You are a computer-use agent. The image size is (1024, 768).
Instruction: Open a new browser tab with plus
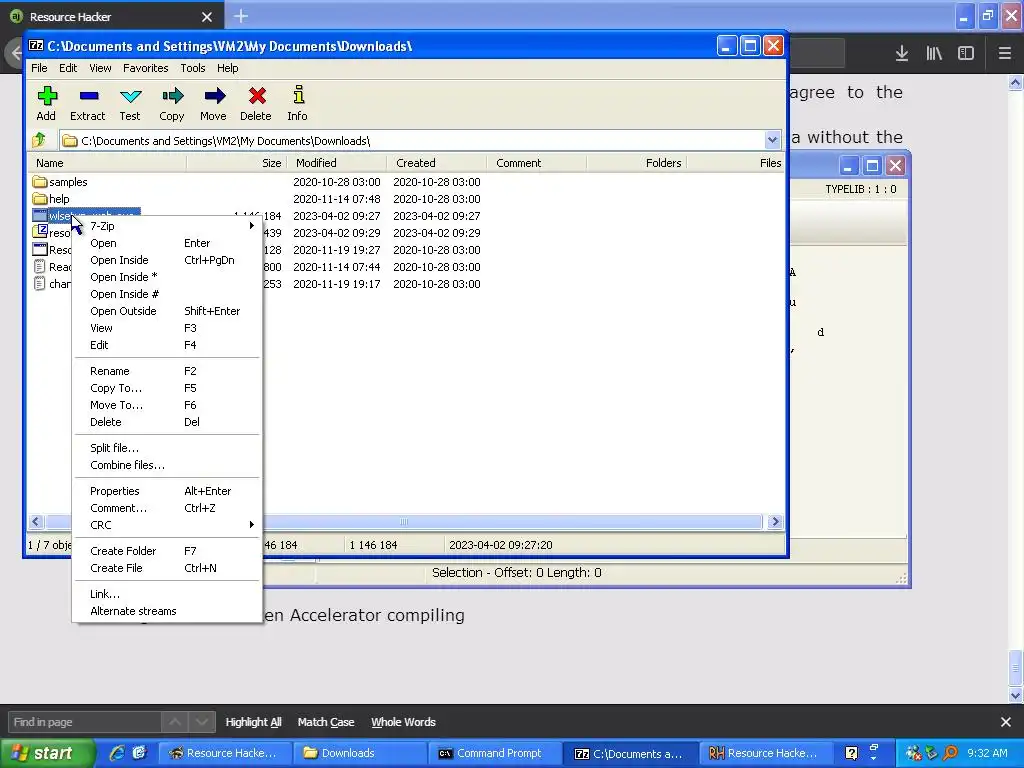click(240, 16)
